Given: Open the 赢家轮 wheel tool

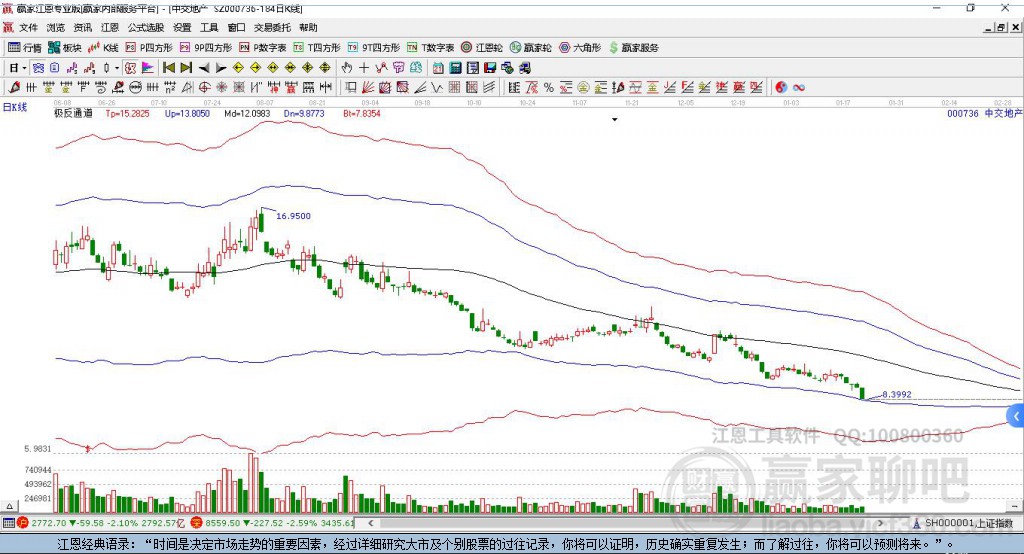Looking at the screenshot, I should [x=530, y=48].
